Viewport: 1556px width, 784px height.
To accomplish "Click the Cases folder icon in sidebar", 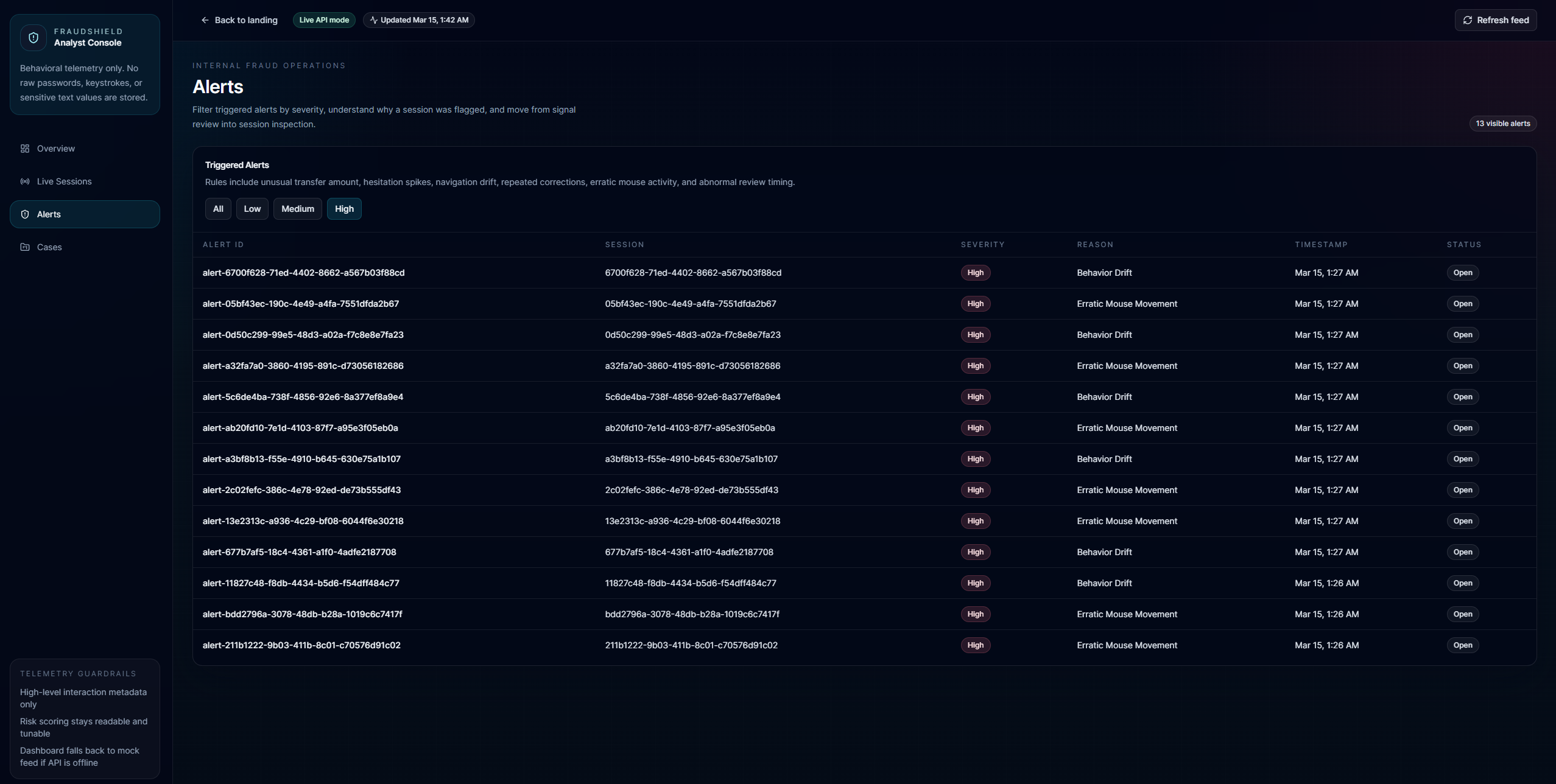I will 25,247.
